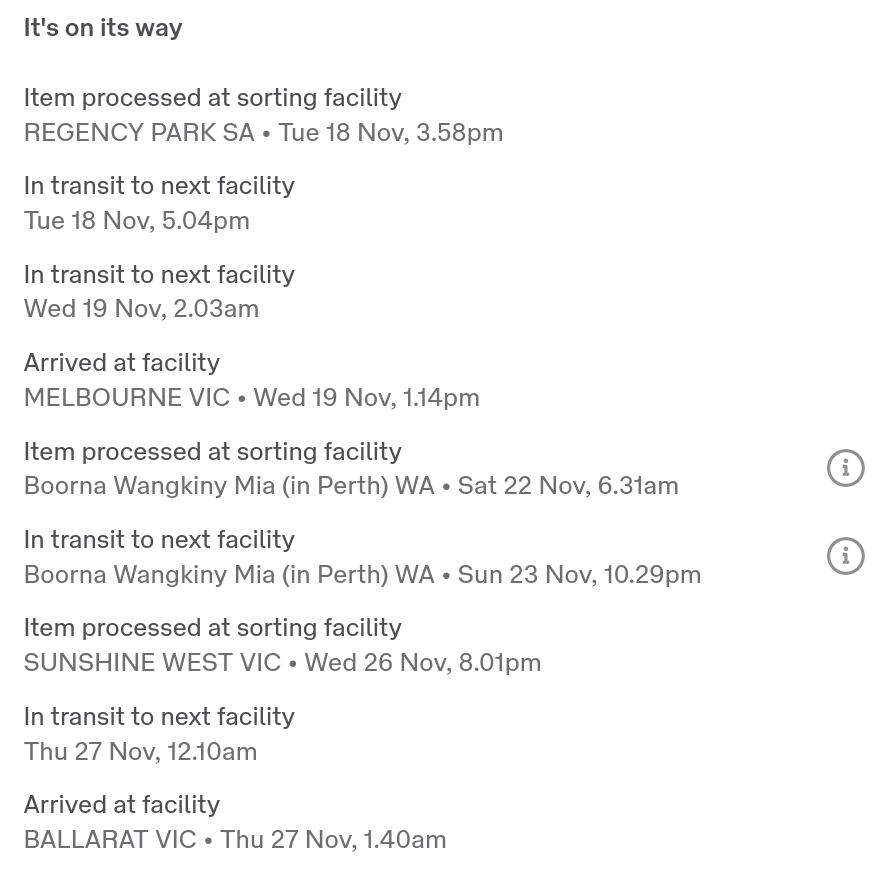Select the MELBOURNE VIC arrival event
The height and width of the screenshot is (871, 889).
tap(251, 396)
